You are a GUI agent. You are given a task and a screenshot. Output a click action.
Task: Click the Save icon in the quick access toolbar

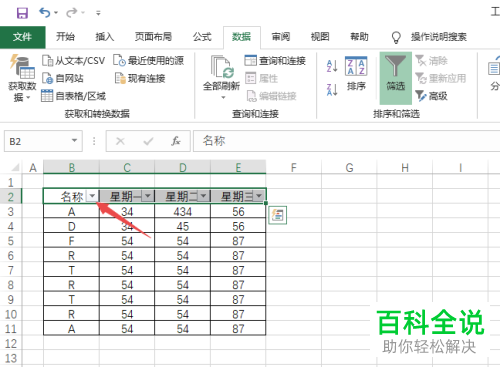click(22, 13)
